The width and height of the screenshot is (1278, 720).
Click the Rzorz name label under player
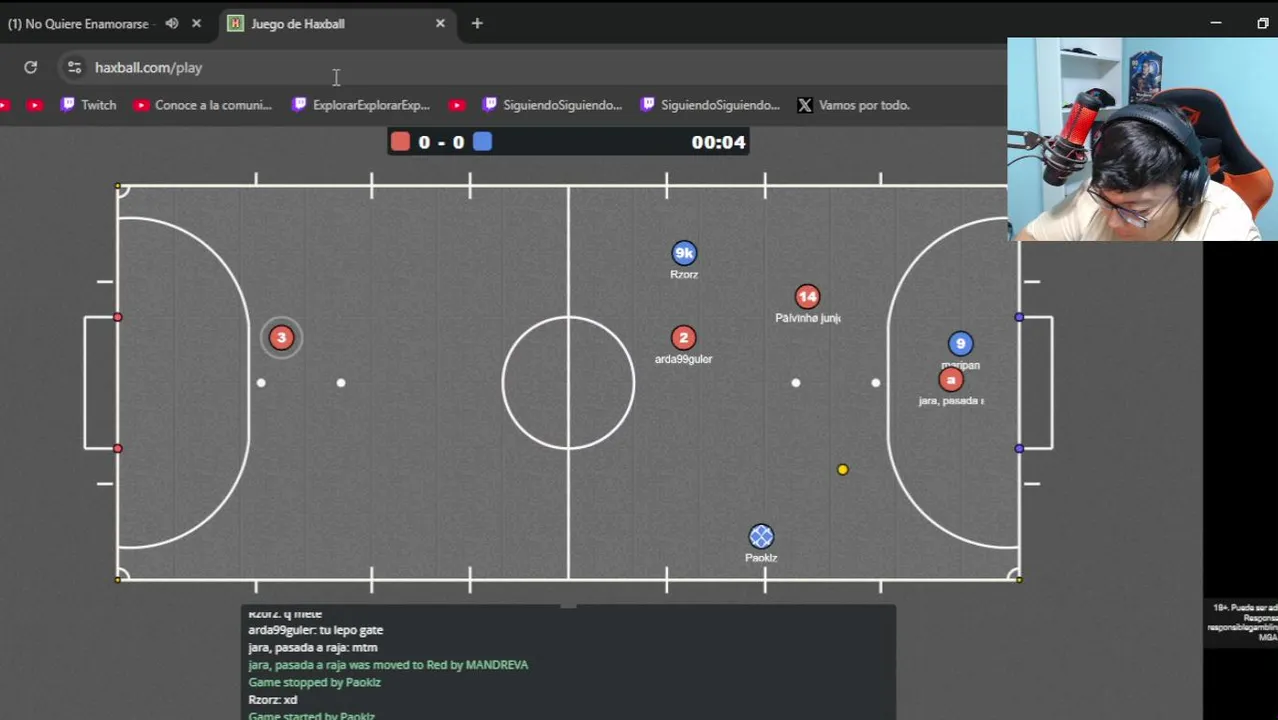[684, 274]
